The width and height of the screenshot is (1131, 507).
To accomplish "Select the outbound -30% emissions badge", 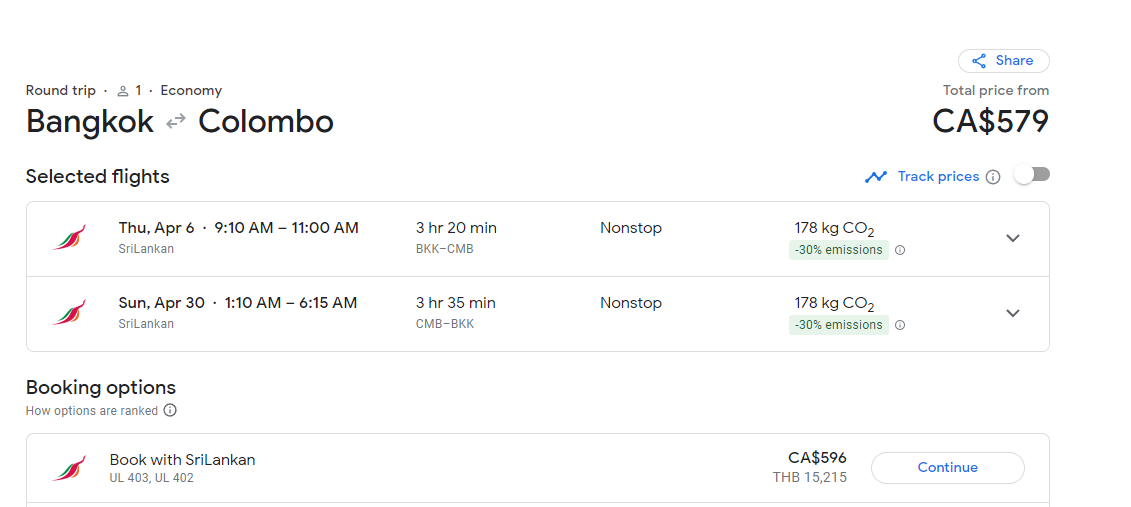I will (838, 250).
